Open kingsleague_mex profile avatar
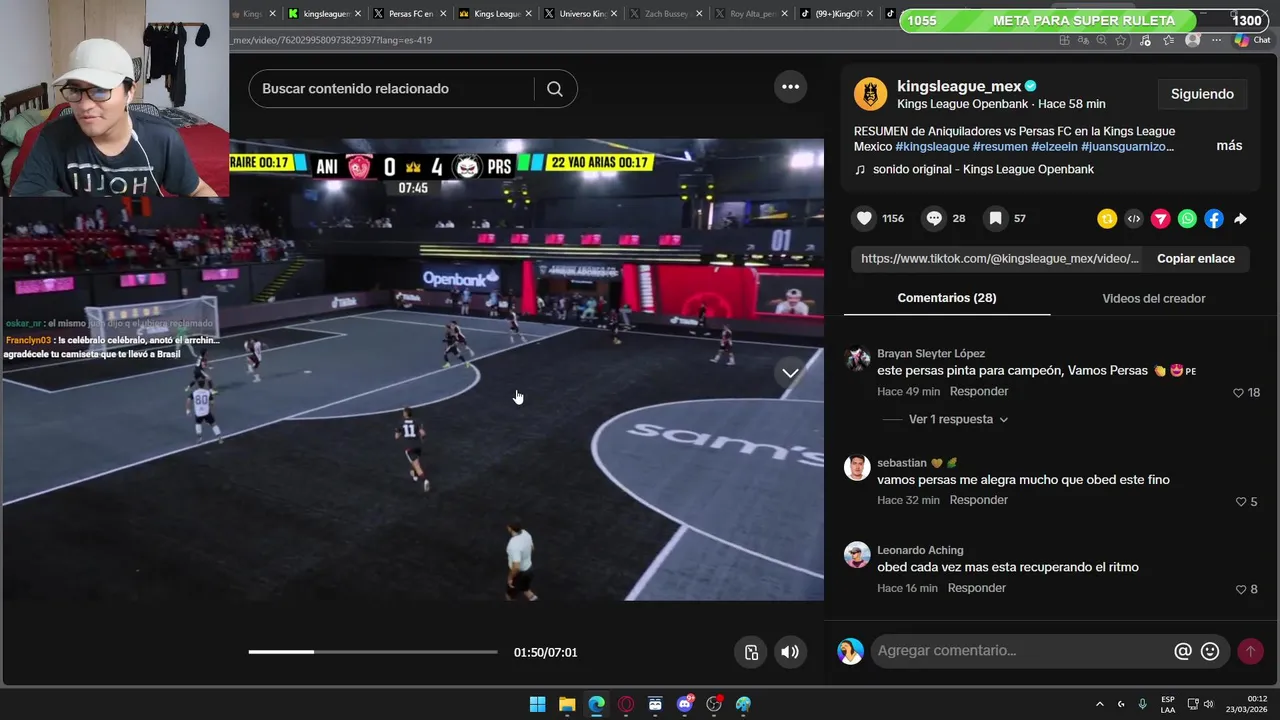The width and height of the screenshot is (1280, 720). [x=870, y=94]
